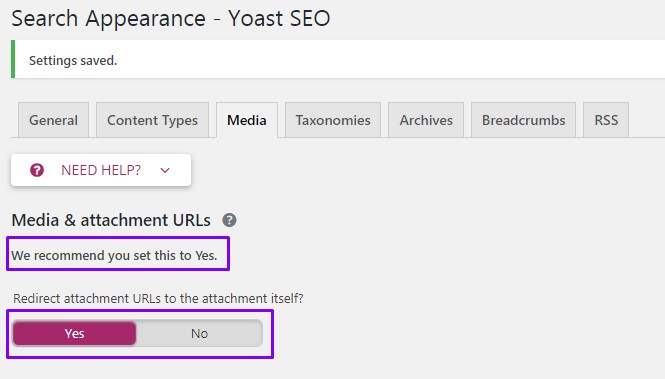This screenshot has height=379, width=665.
Task: Click the 'Redirect attachment URLs to the attachment itself?' label
Action: coord(158,298)
